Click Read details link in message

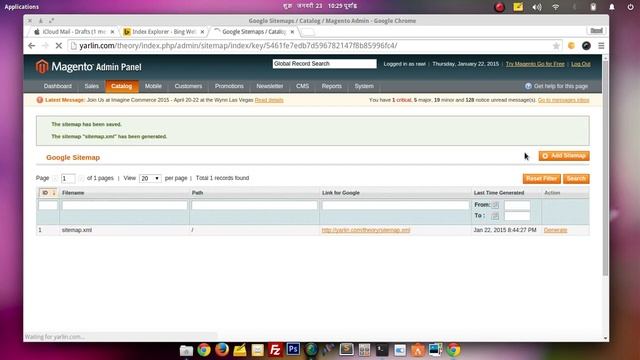[269, 100]
